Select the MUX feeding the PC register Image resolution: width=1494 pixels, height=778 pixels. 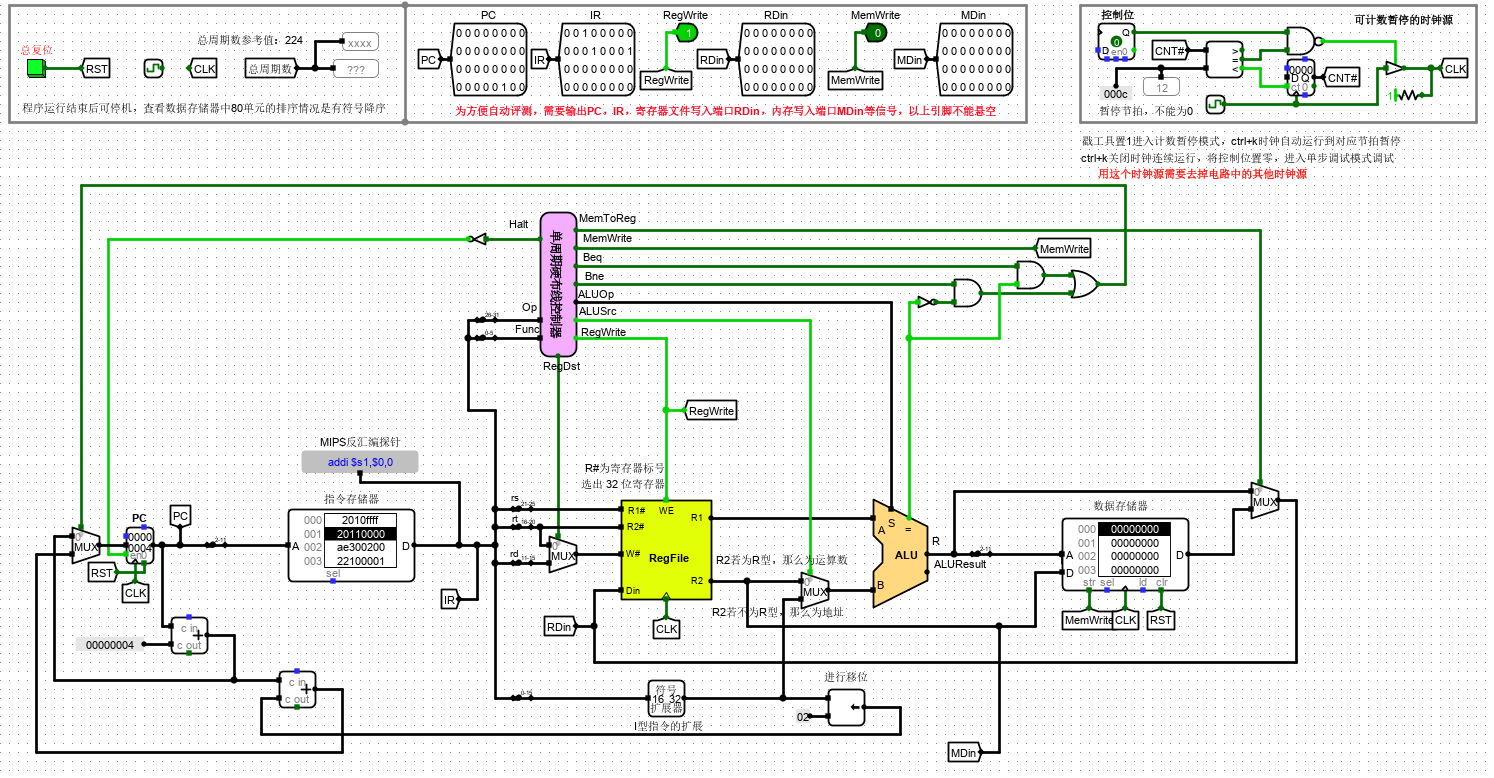85,546
